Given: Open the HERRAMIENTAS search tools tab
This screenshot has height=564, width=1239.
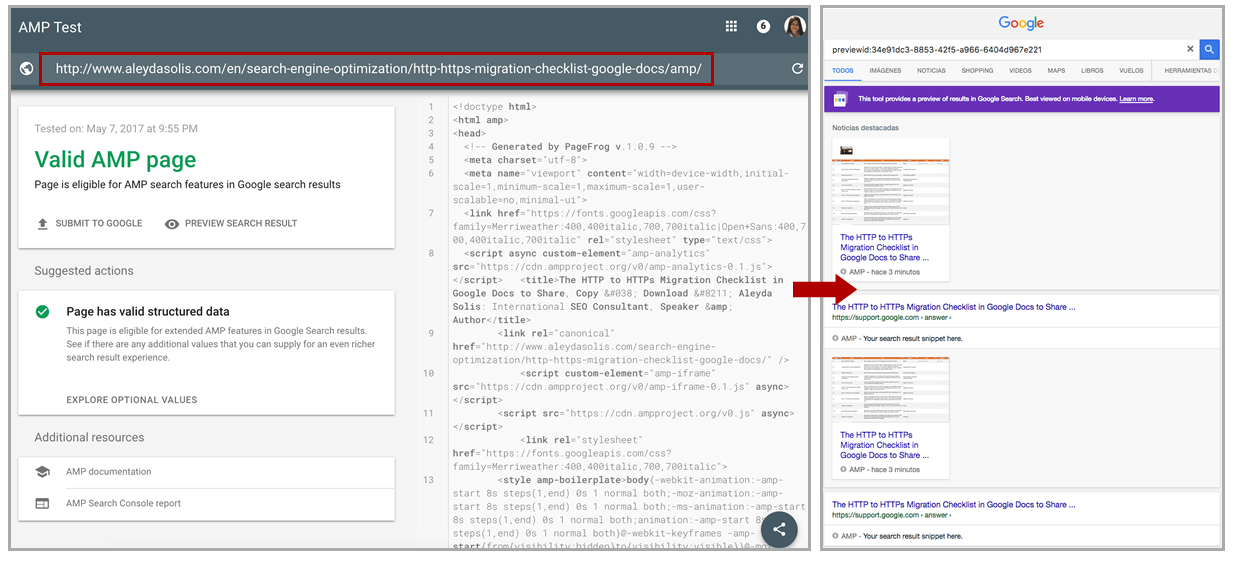Looking at the screenshot, I should click(x=1191, y=71).
